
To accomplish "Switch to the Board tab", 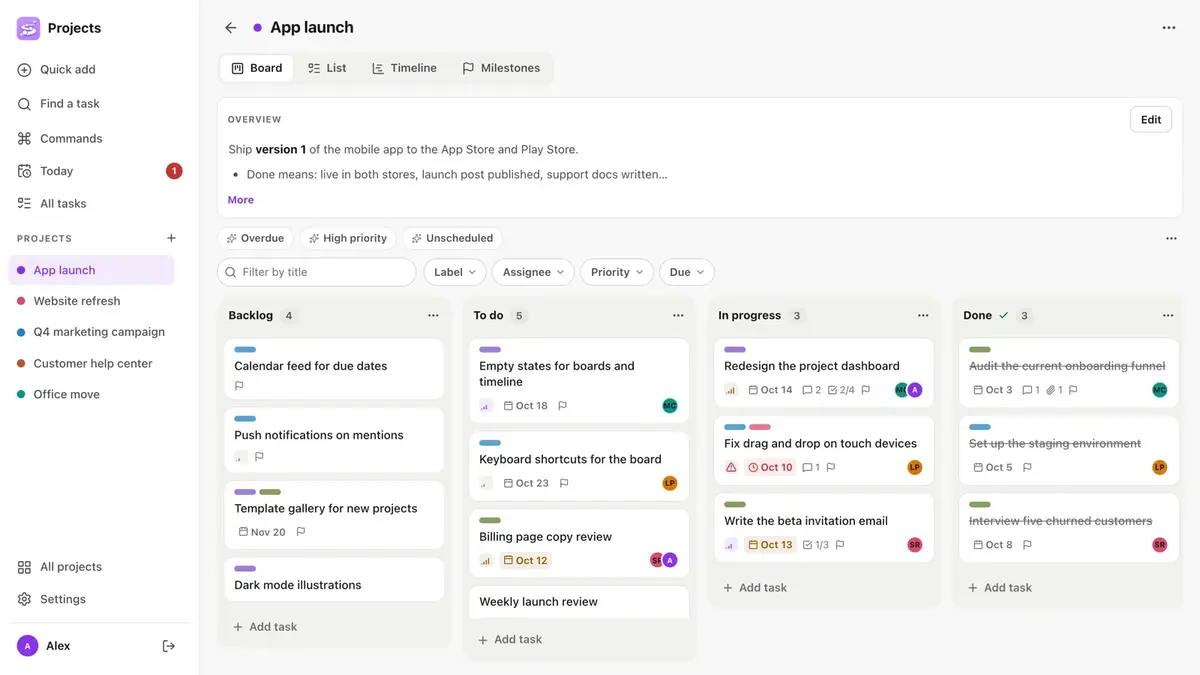I will point(257,68).
